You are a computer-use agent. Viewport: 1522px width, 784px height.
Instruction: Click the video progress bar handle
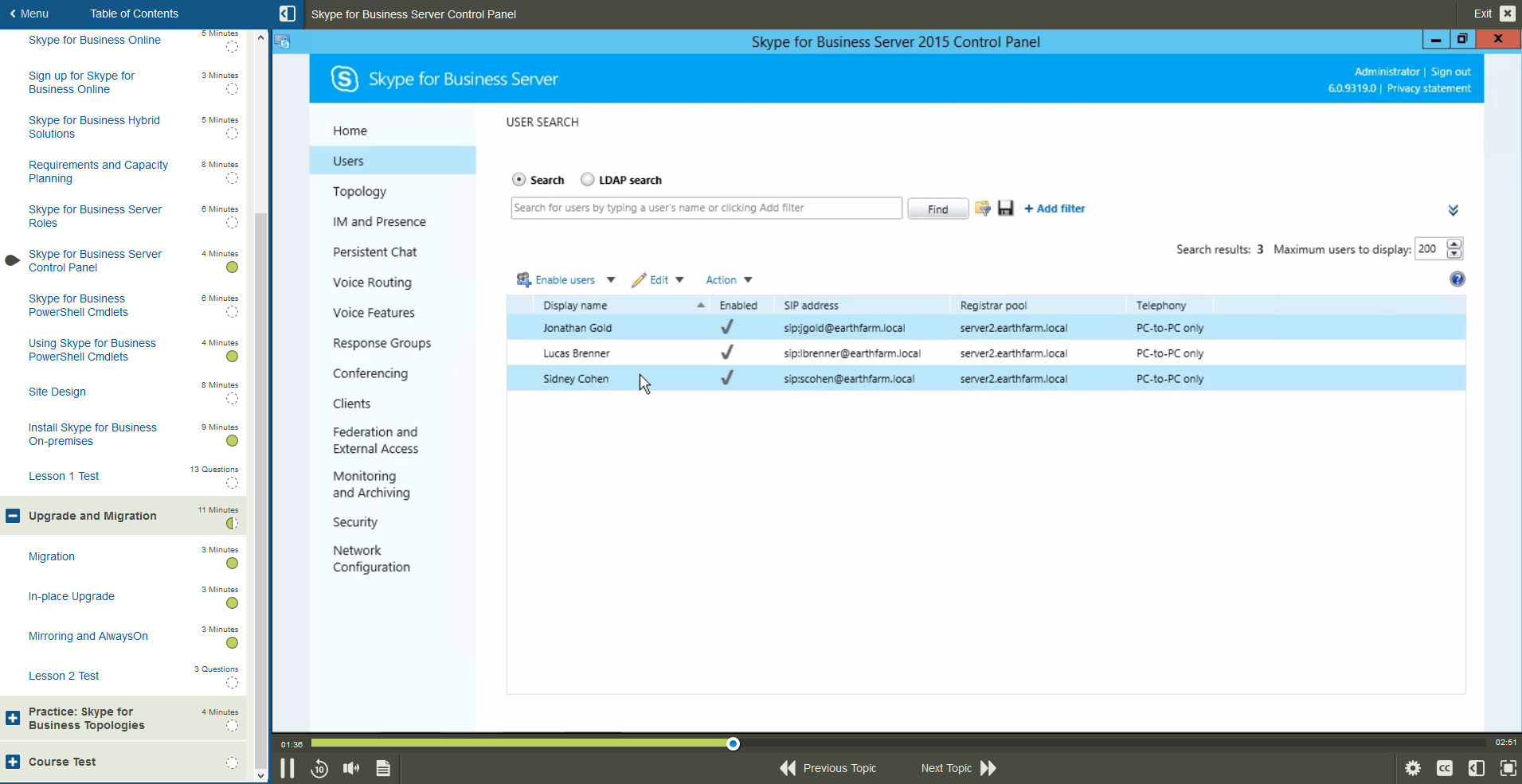pyautogui.click(x=733, y=743)
